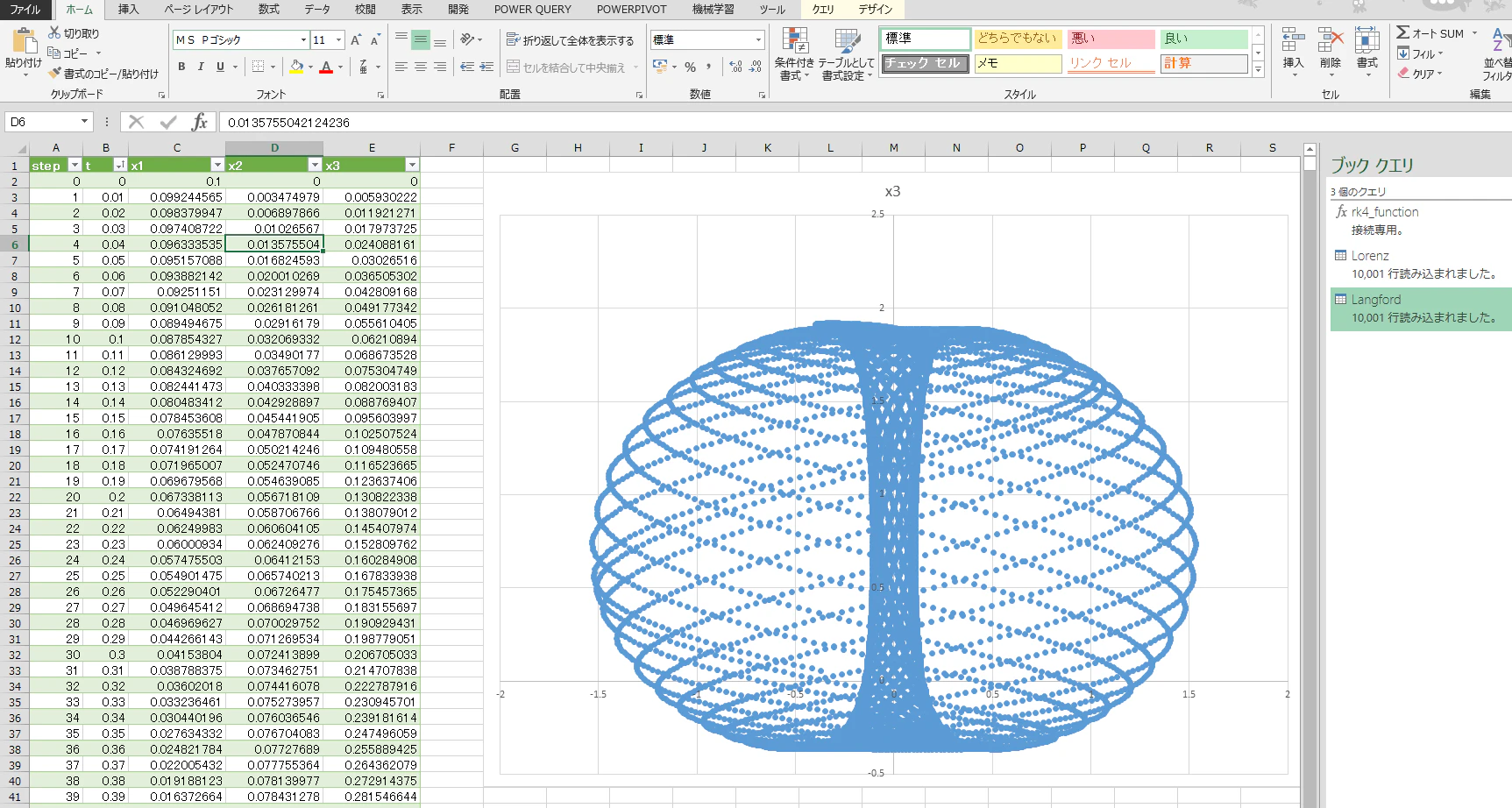Increase the cell indent
1512x808 pixels.
pyautogui.click(x=486, y=67)
